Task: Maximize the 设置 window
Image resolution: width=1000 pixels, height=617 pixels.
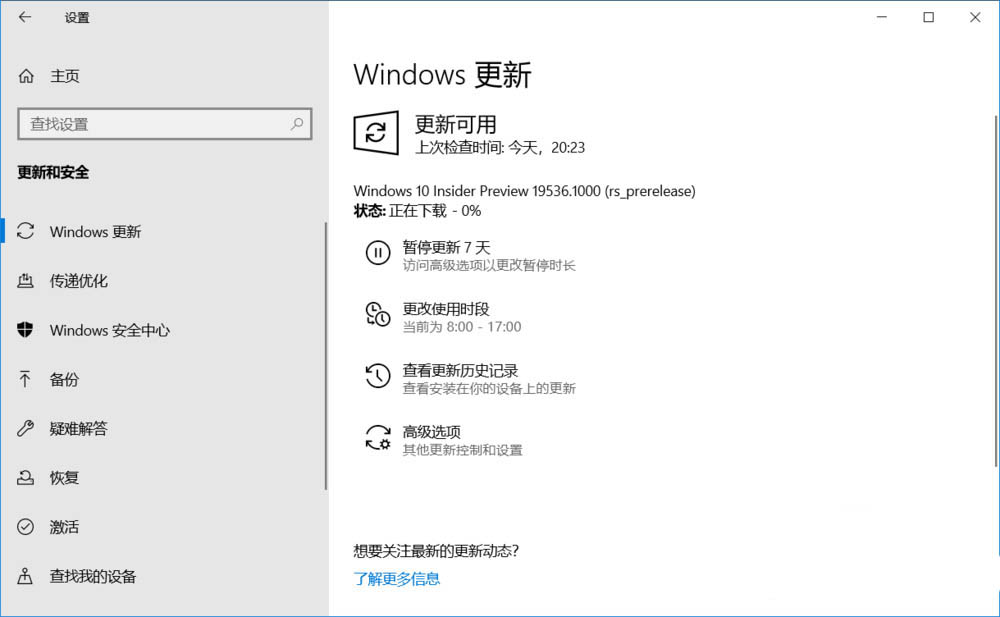Action: (x=929, y=17)
